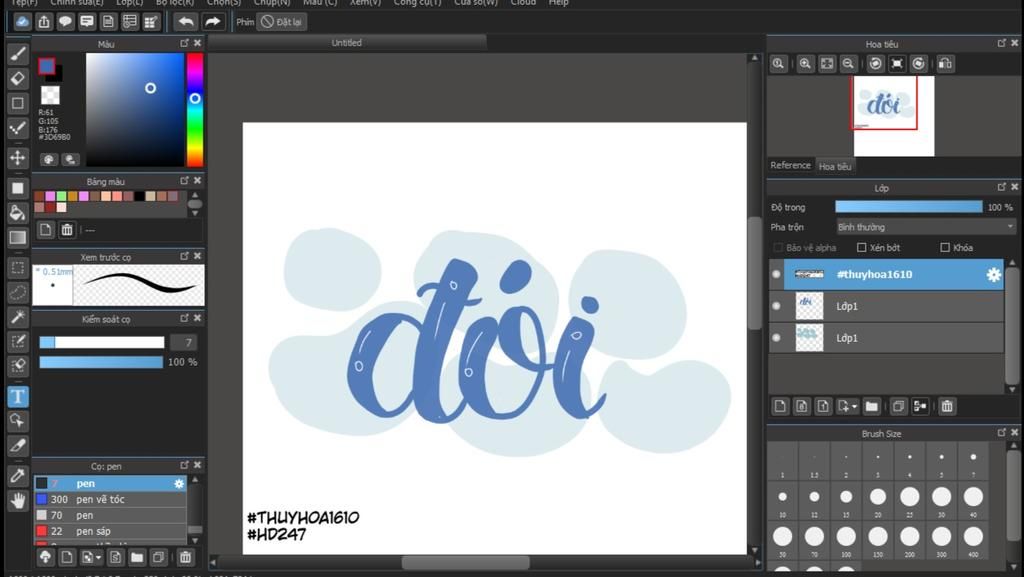Select the rectangular Selection tool
The height and width of the screenshot is (577, 1024).
coord(18,268)
